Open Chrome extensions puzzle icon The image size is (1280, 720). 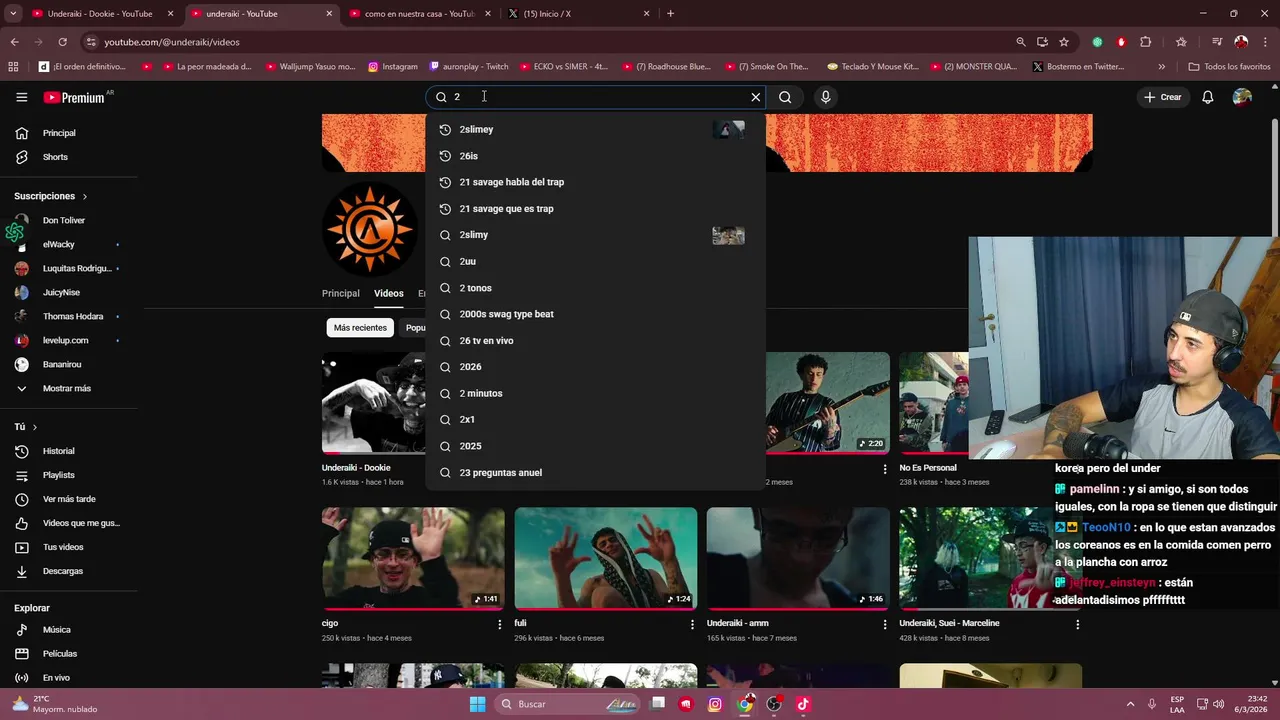click(x=1146, y=42)
